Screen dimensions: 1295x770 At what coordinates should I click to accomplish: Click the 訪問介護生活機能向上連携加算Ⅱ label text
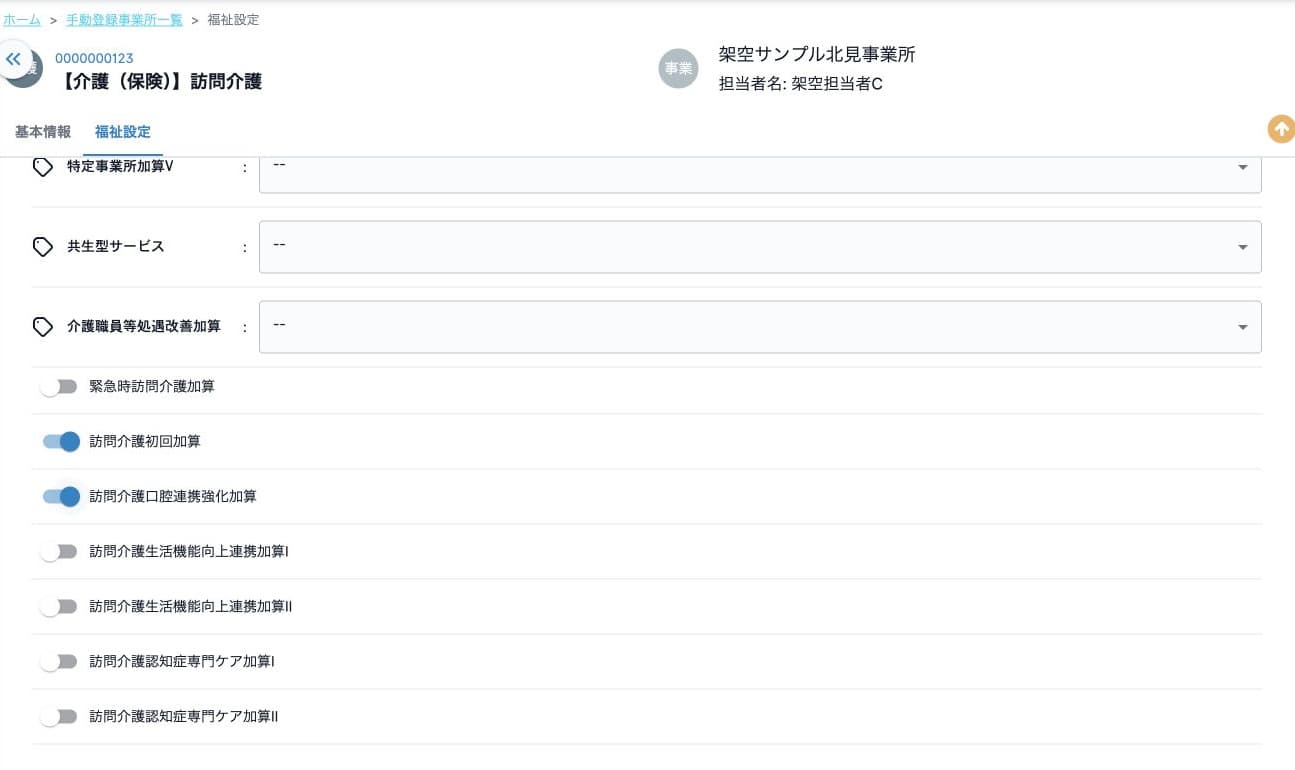(x=191, y=607)
